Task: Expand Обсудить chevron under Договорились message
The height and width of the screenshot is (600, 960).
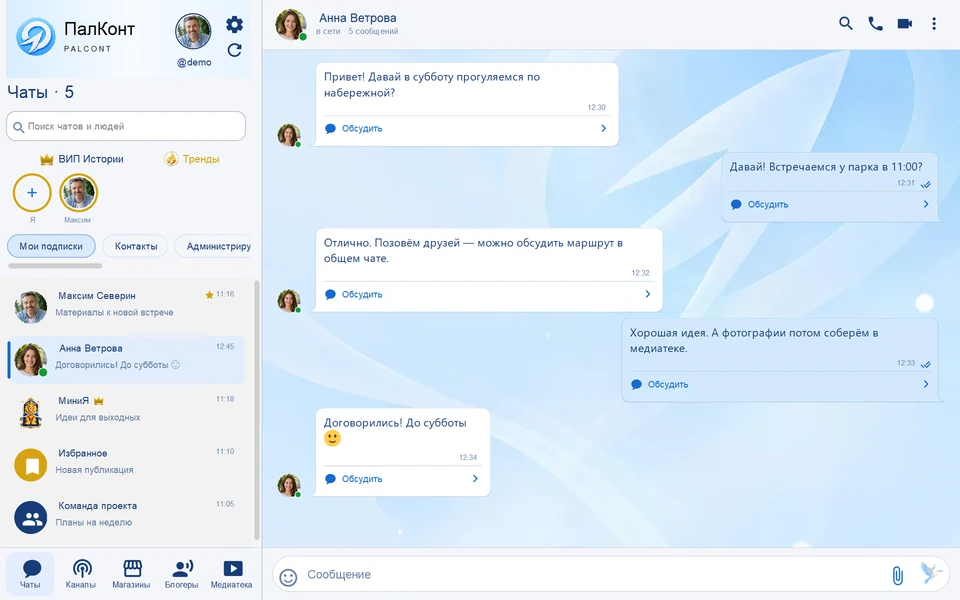Action: [x=475, y=479]
